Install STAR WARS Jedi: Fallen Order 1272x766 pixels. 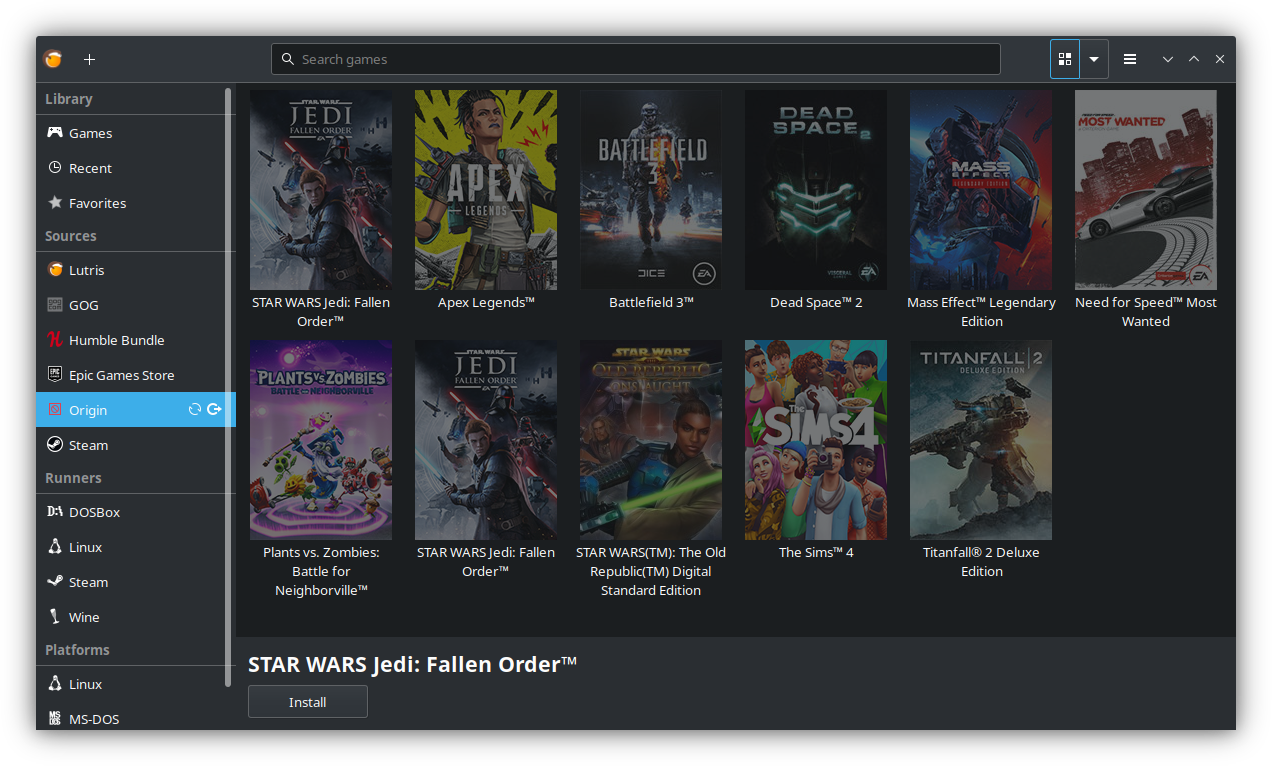(308, 702)
